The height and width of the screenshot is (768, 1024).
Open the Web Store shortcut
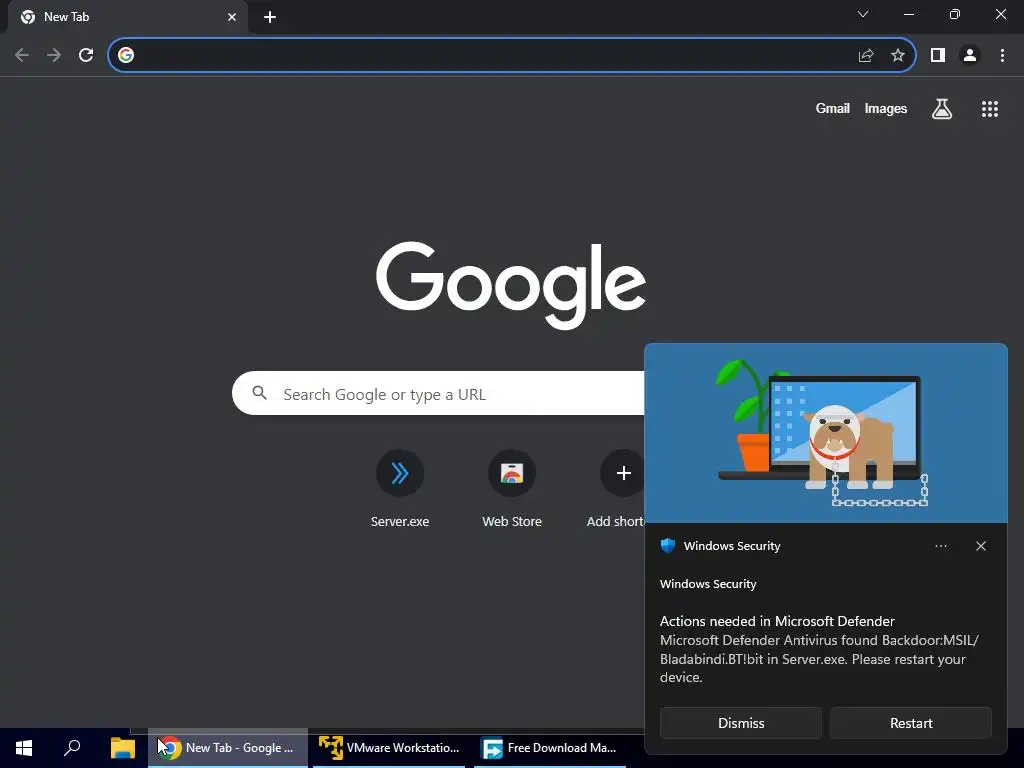(x=512, y=488)
